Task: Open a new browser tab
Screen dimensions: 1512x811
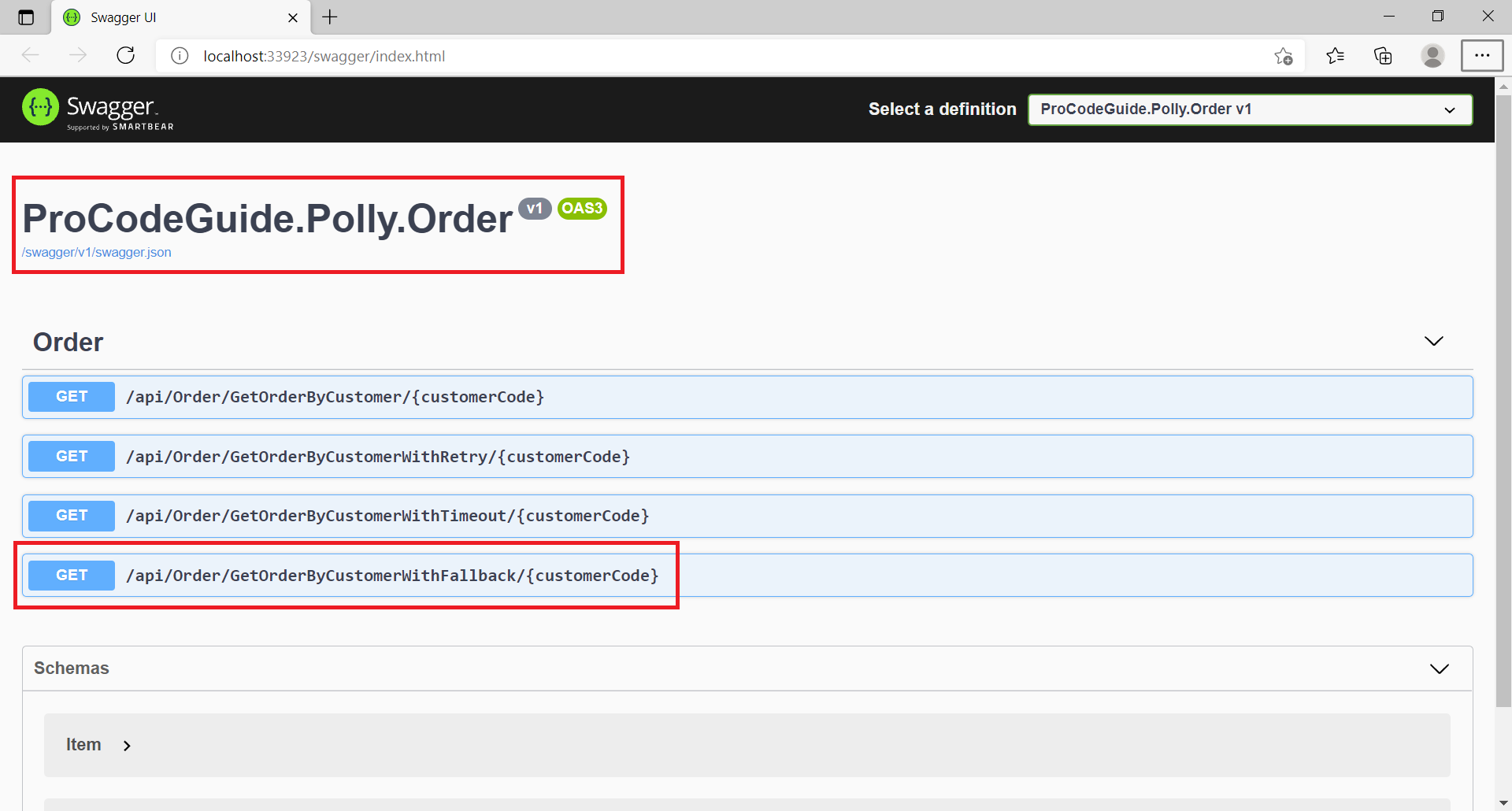Action: click(330, 17)
